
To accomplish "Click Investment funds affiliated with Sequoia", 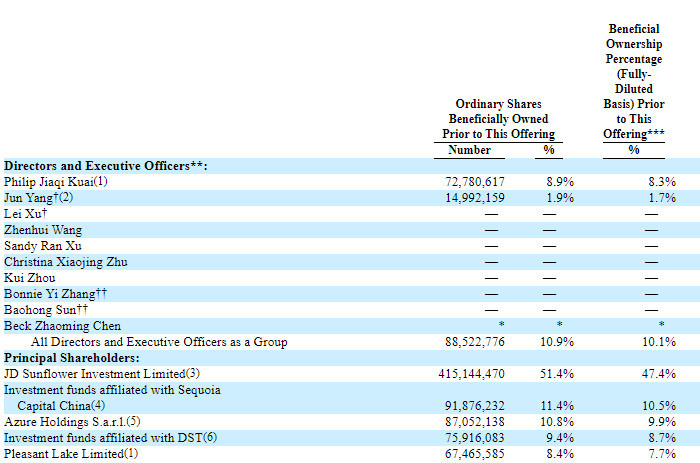I will (x=112, y=390).
